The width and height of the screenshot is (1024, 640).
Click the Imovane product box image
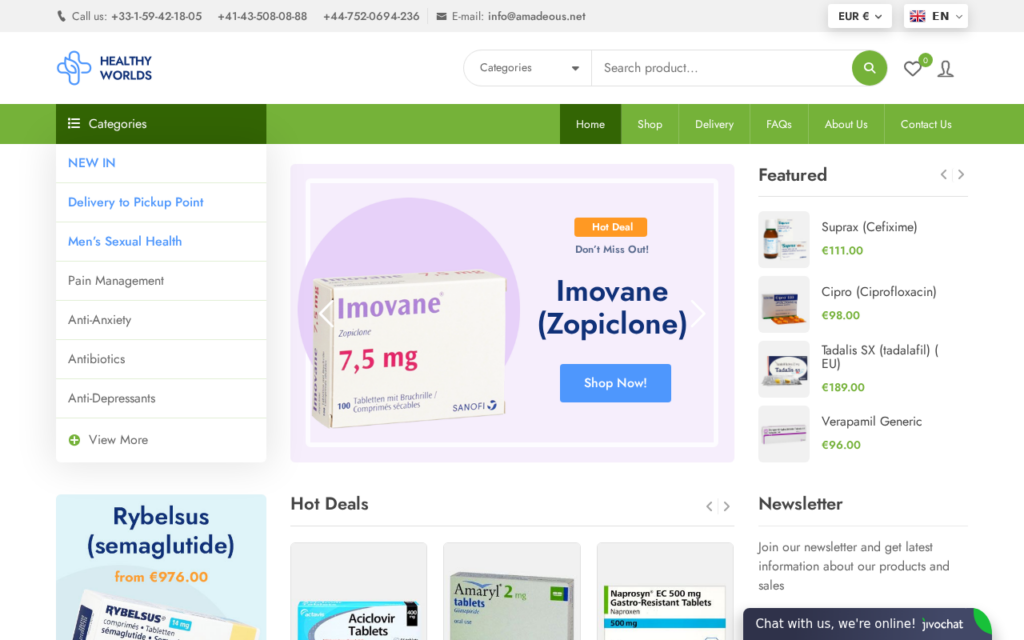409,349
